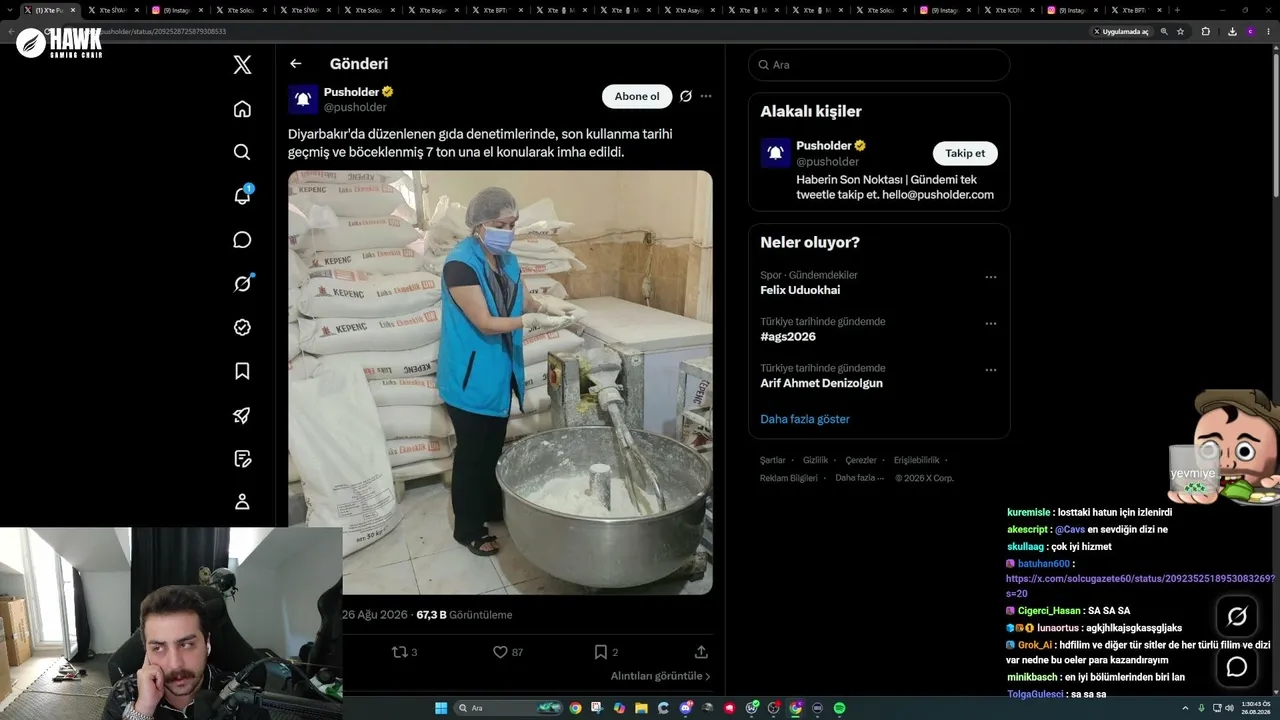Open Erişilebilirlik footer link

click(916, 460)
